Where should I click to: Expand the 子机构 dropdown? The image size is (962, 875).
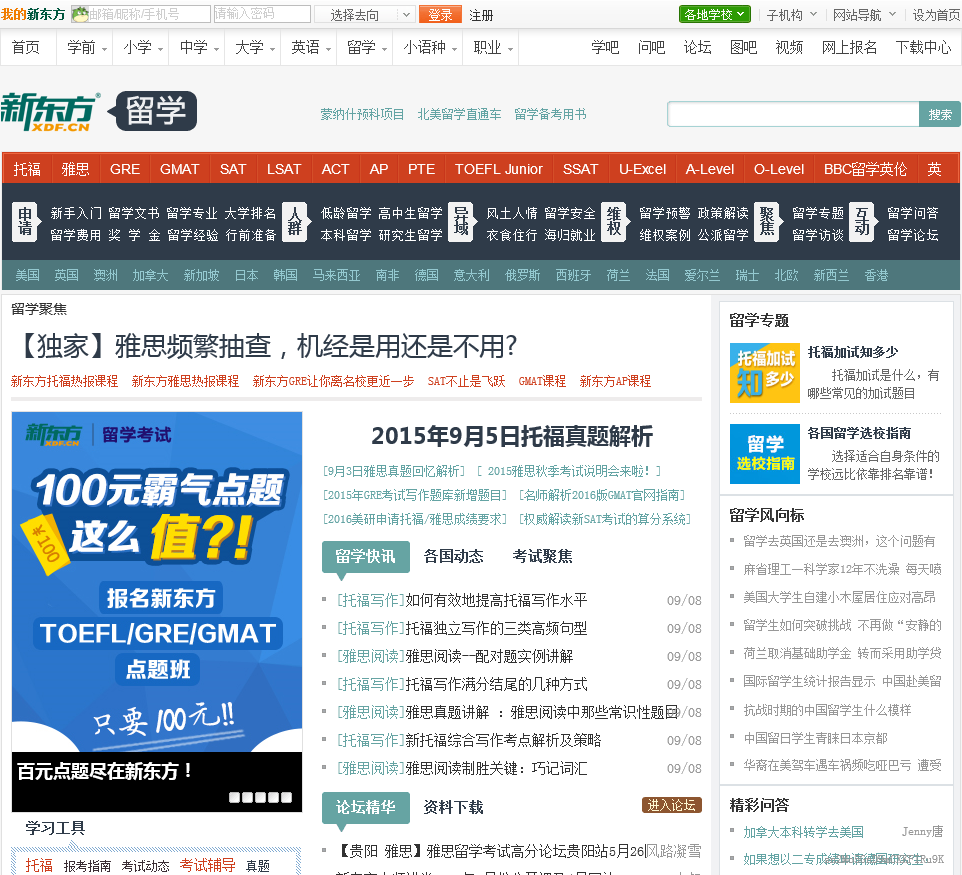pyautogui.click(x=791, y=15)
